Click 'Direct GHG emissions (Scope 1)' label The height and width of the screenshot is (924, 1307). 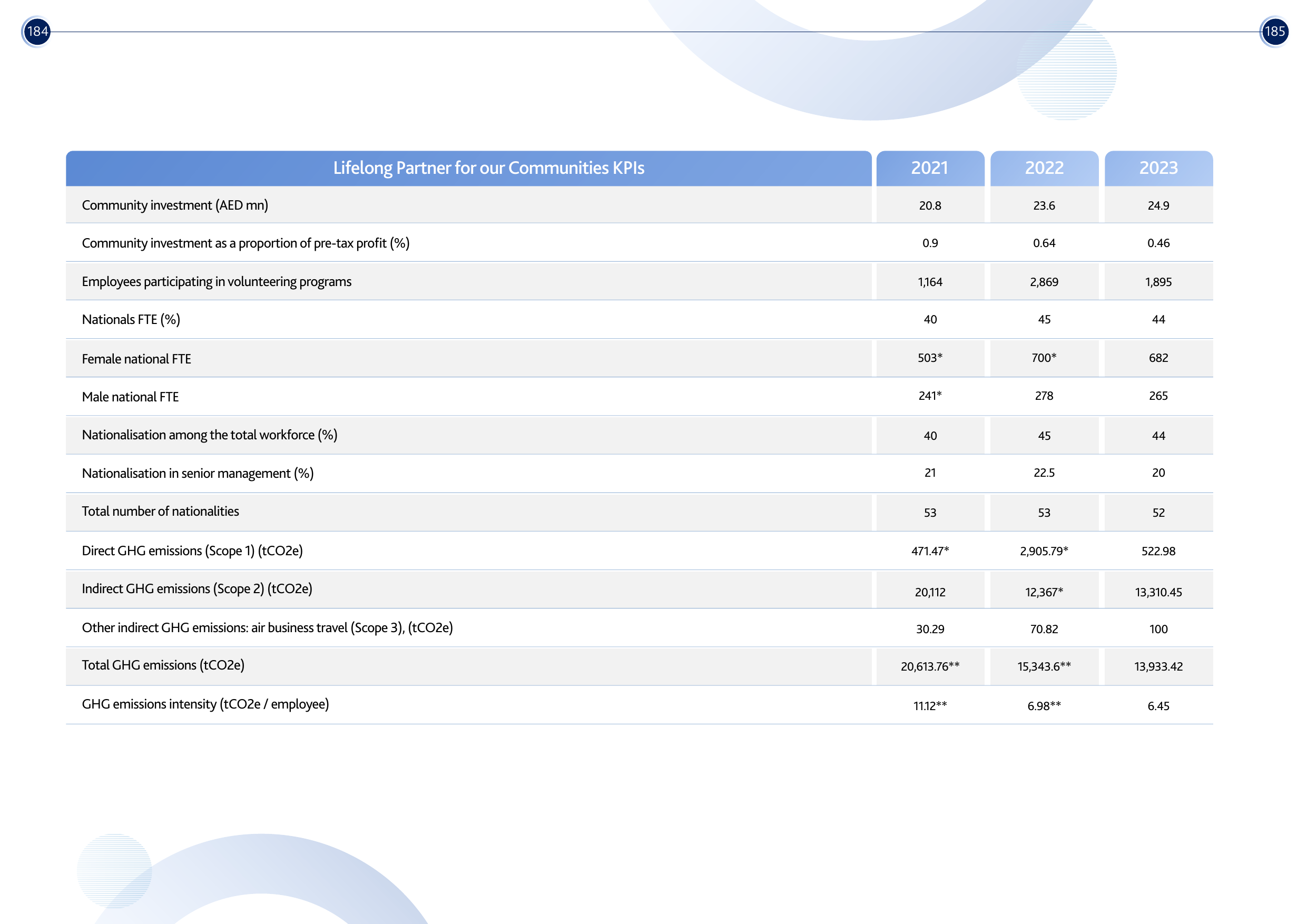pyautogui.click(x=192, y=551)
